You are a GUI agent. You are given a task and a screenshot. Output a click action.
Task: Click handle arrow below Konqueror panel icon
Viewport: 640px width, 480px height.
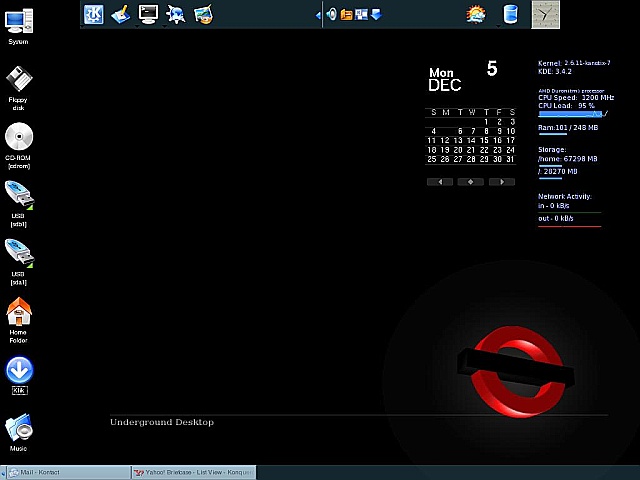tap(164, 27)
